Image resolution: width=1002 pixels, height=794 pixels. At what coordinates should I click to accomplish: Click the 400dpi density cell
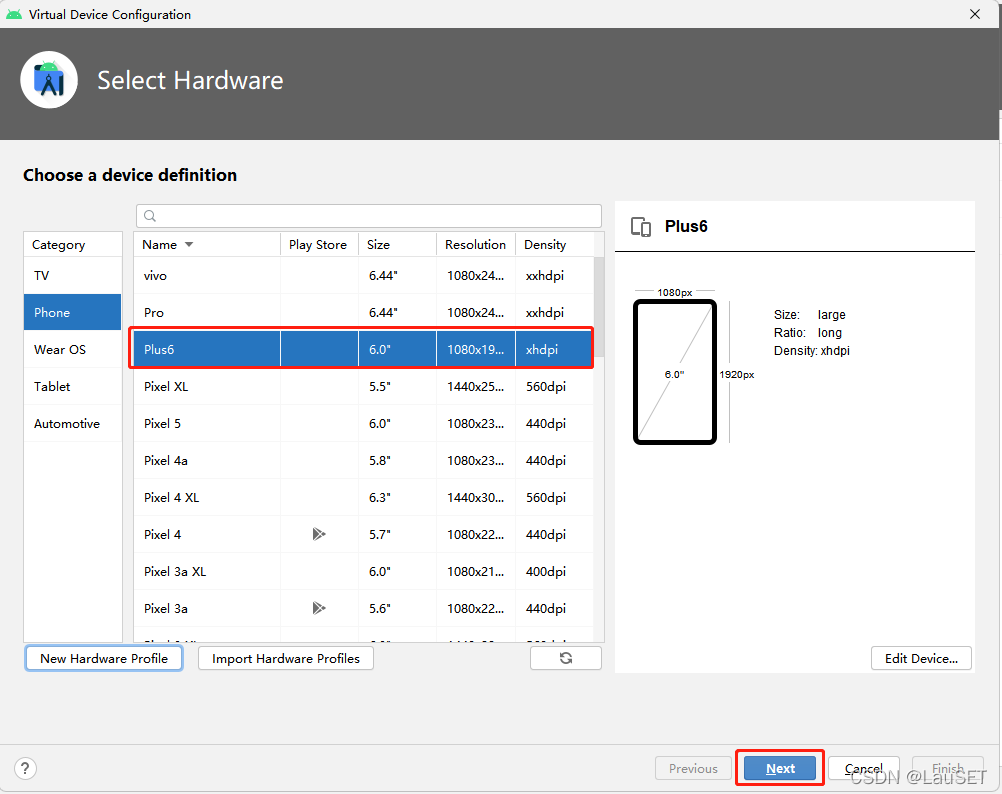pyautogui.click(x=554, y=572)
